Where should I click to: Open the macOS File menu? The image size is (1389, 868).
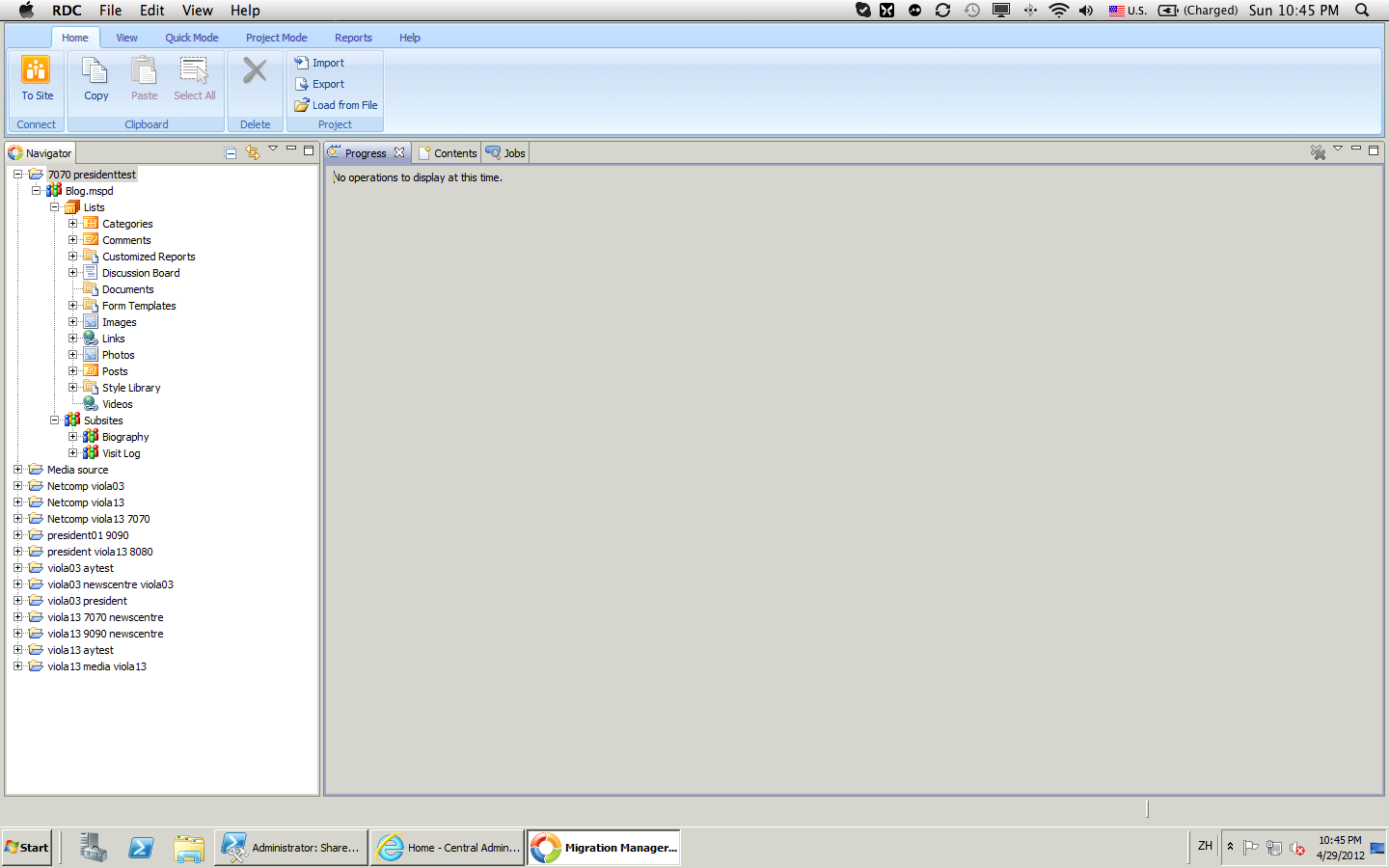click(x=111, y=11)
